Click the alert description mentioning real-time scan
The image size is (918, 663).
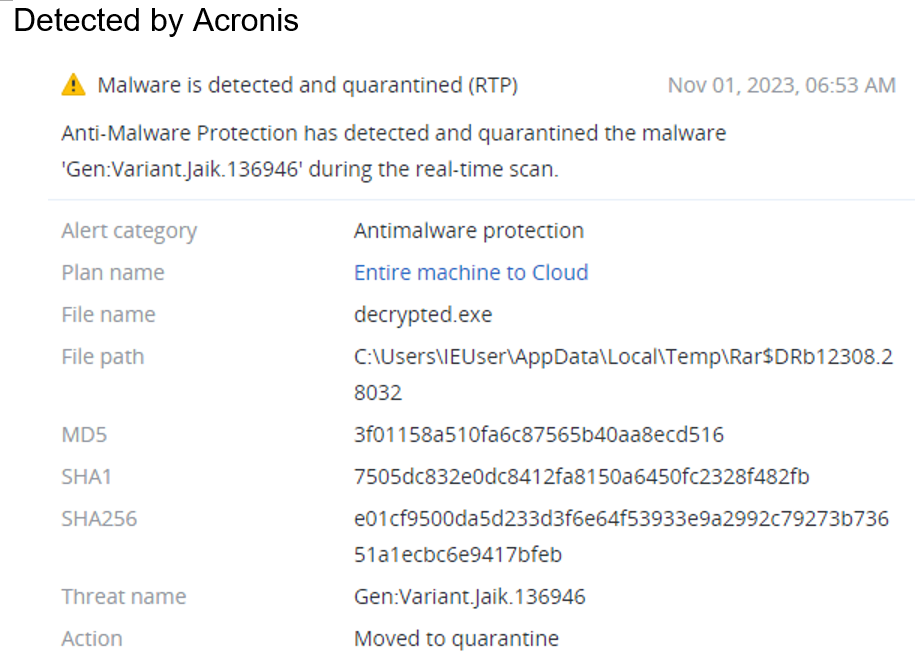[x=393, y=151]
